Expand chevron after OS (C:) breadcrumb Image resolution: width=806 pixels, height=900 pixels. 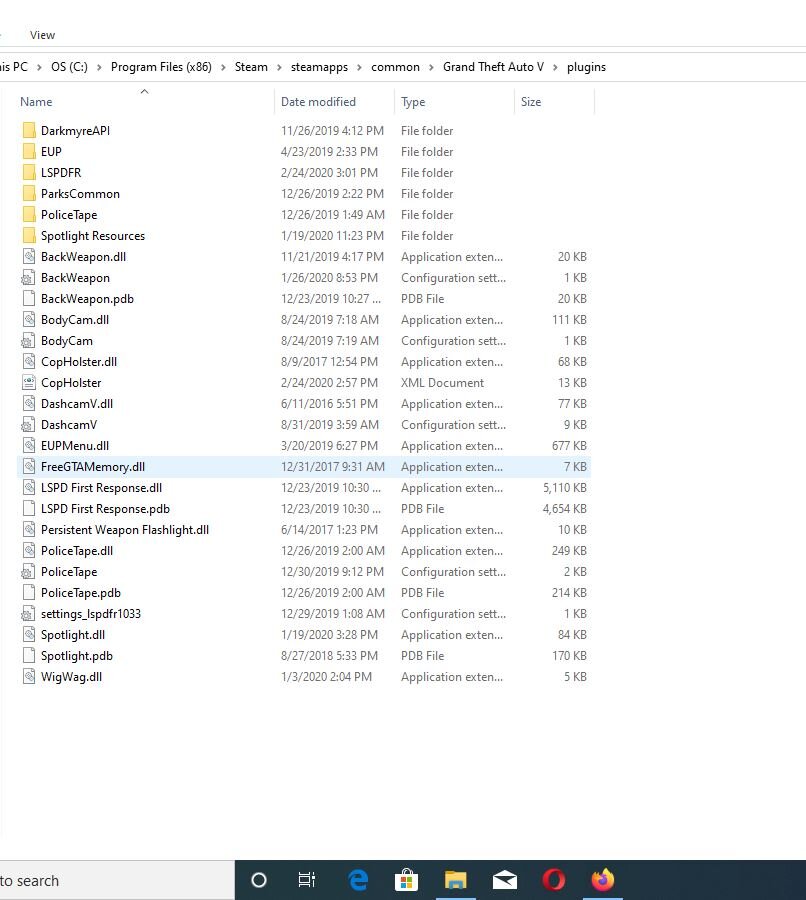[99, 68]
